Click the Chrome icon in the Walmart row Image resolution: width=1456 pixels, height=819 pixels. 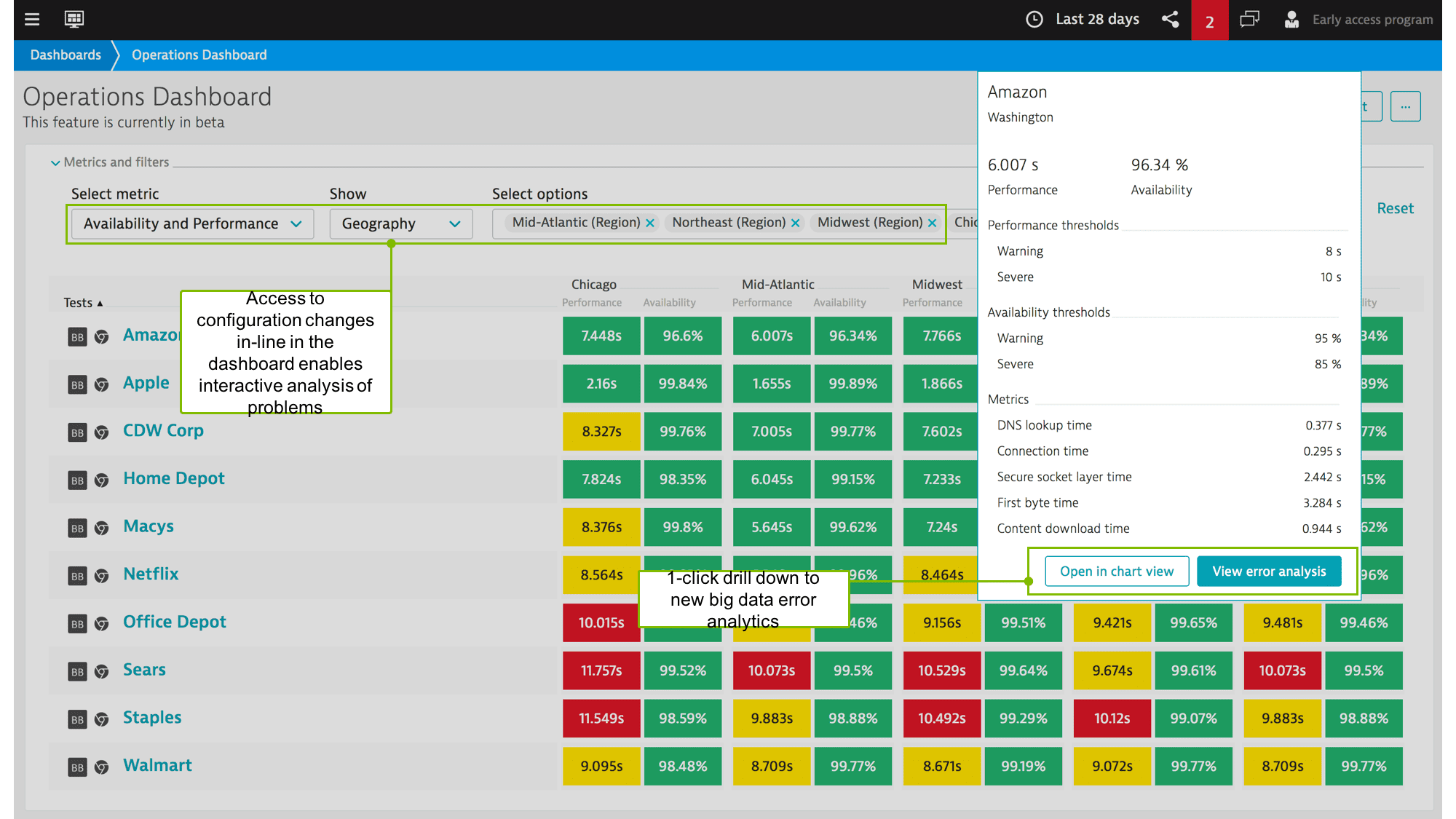(x=102, y=767)
